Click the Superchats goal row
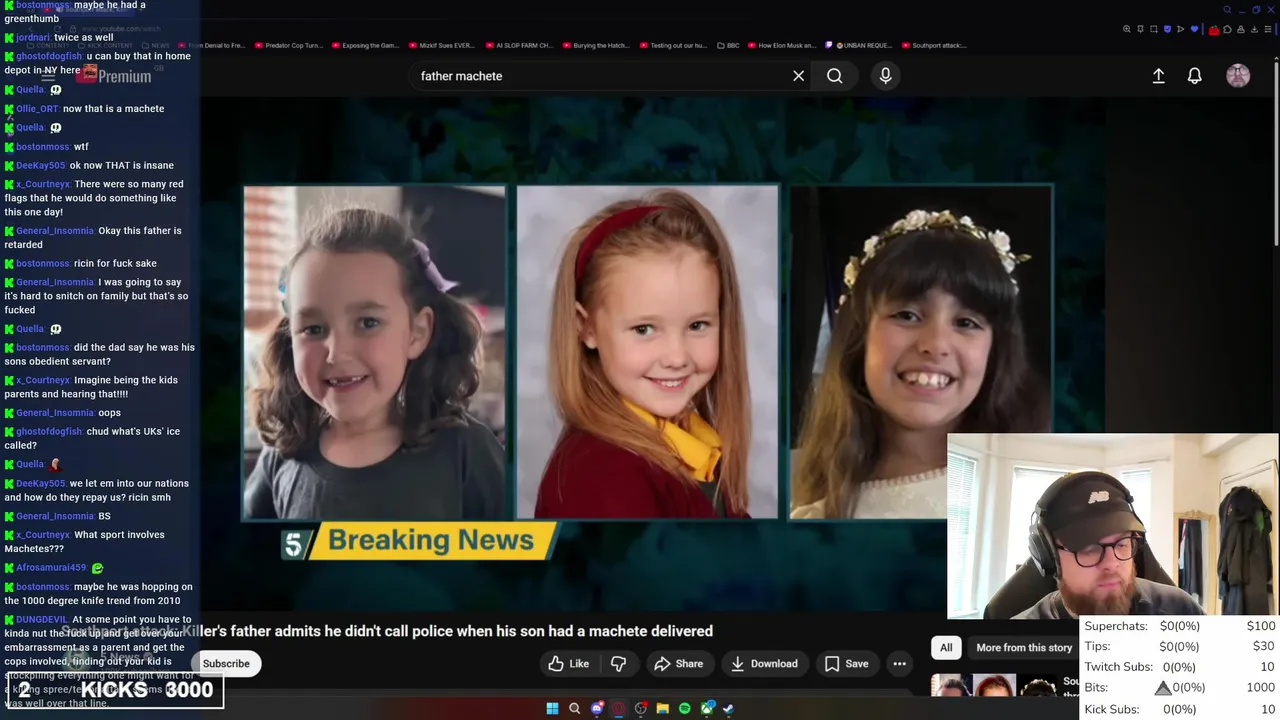The width and height of the screenshot is (1280, 720). [1180, 626]
